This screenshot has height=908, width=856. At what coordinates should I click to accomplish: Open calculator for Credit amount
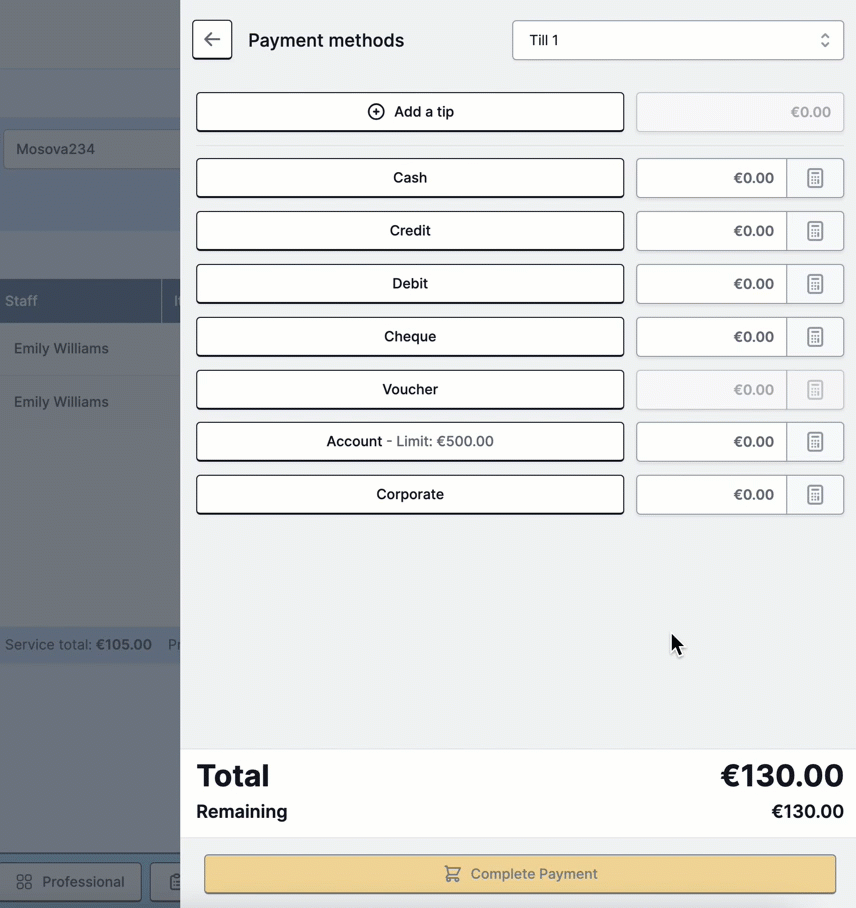coord(815,231)
